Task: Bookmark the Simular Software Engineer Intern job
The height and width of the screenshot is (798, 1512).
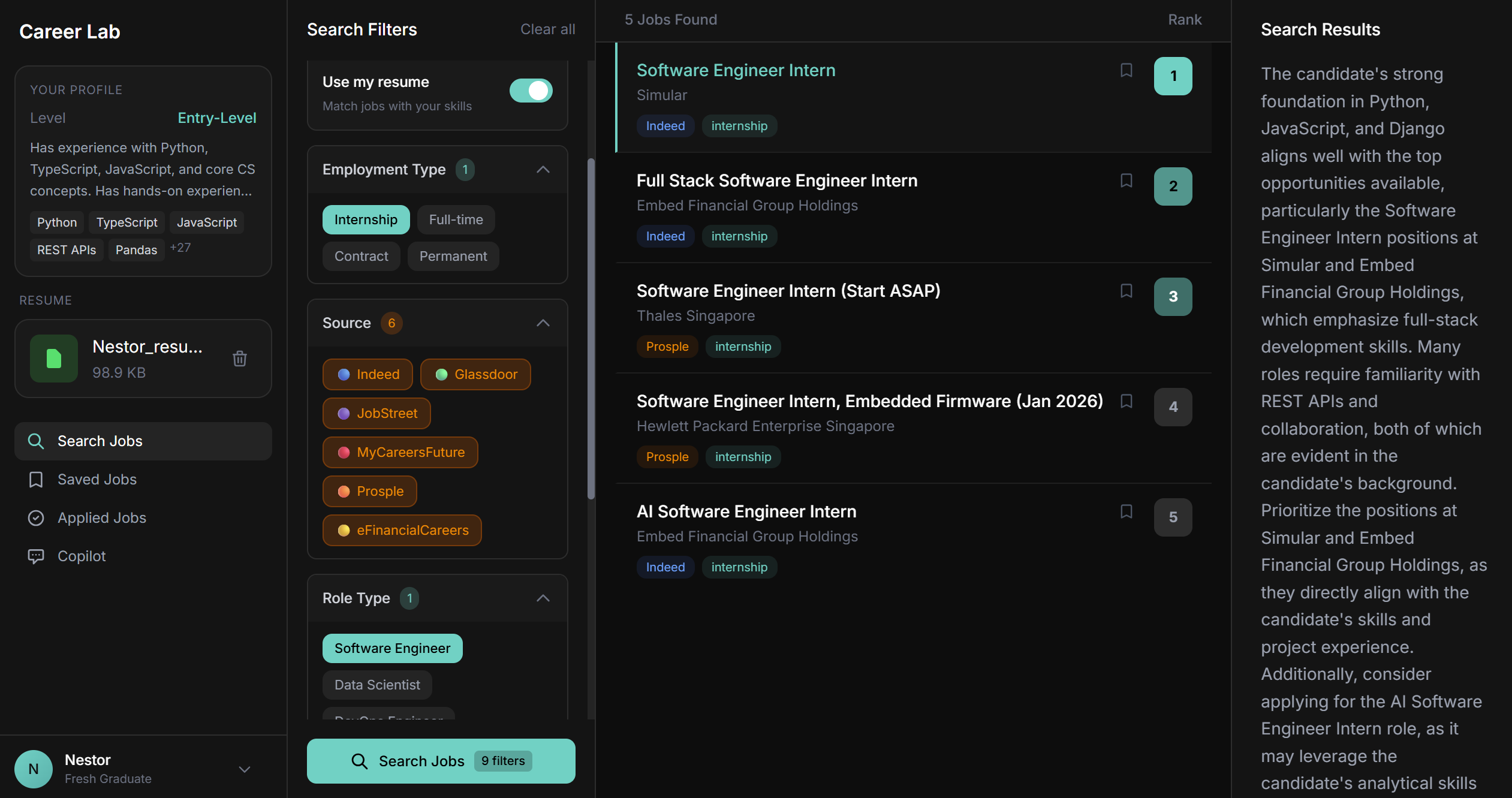Action: tap(1126, 70)
